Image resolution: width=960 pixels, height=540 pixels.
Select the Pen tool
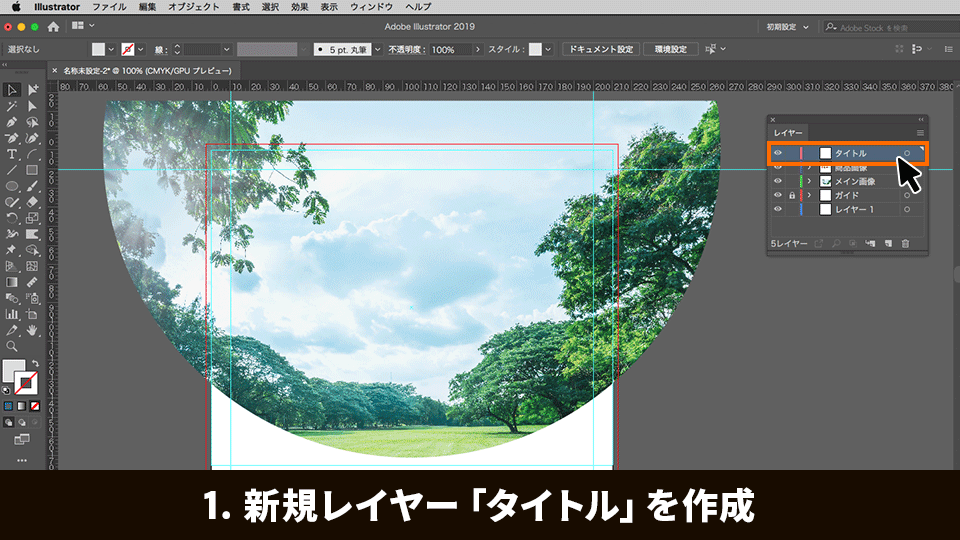(x=12, y=122)
